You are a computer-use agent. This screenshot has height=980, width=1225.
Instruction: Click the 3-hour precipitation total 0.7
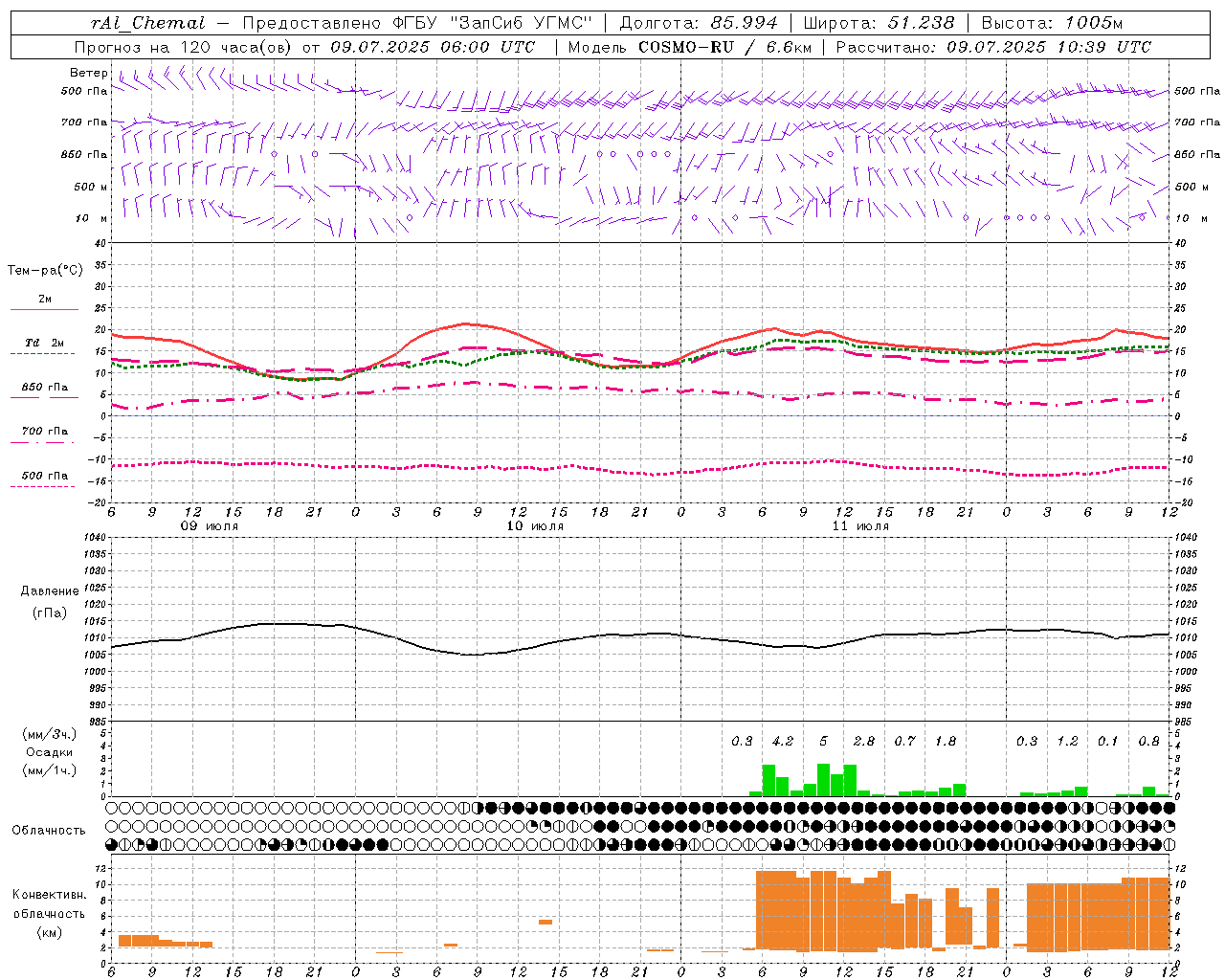pyautogui.click(x=904, y=742)
